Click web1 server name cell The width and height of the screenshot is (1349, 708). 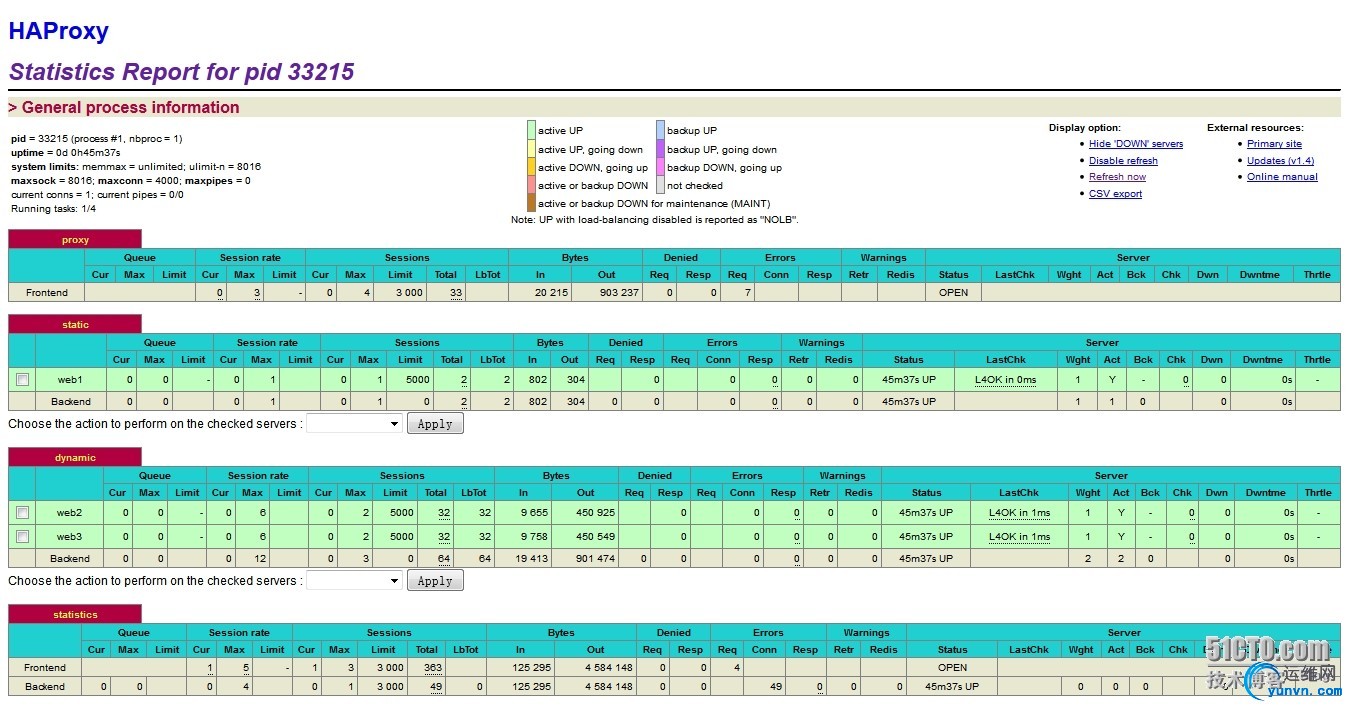coord(70,380)
